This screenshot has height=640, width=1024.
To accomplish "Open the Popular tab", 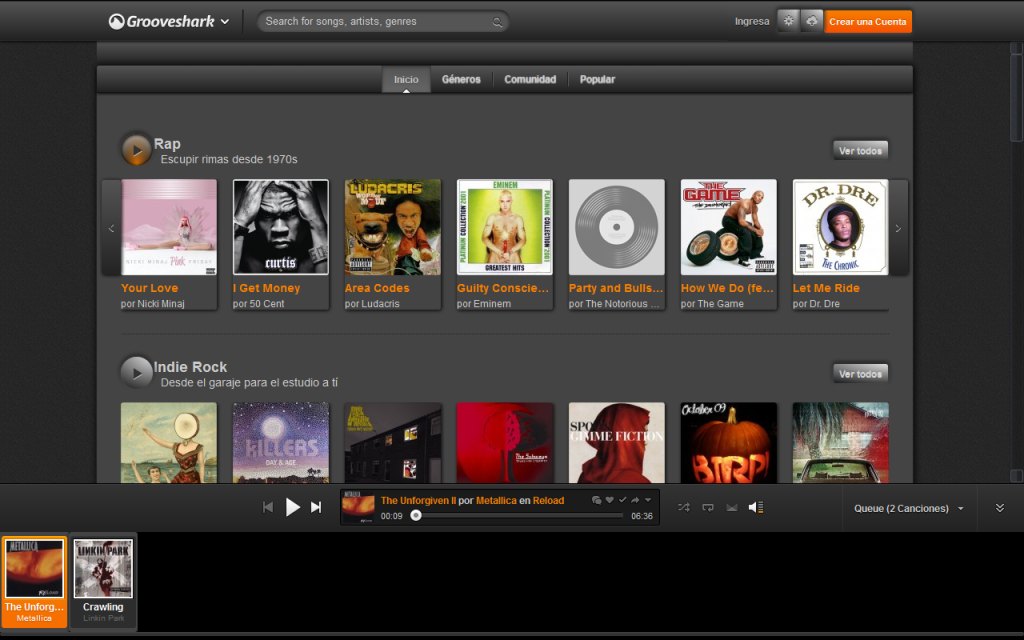I will 598,79.
